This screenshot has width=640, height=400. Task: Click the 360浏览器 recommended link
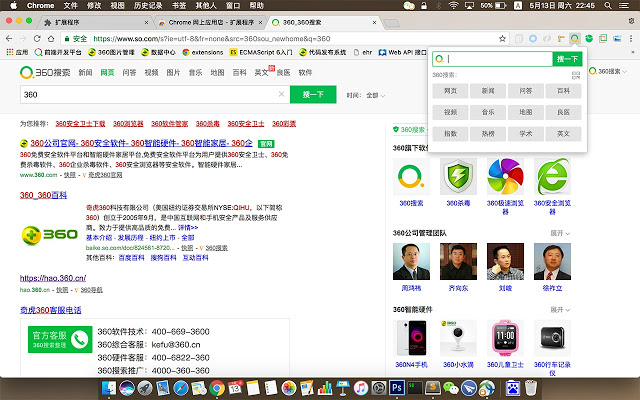click(x=128, y=124)
